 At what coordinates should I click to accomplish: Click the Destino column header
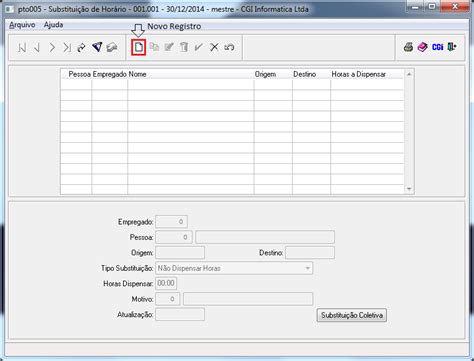coord(304,74)
